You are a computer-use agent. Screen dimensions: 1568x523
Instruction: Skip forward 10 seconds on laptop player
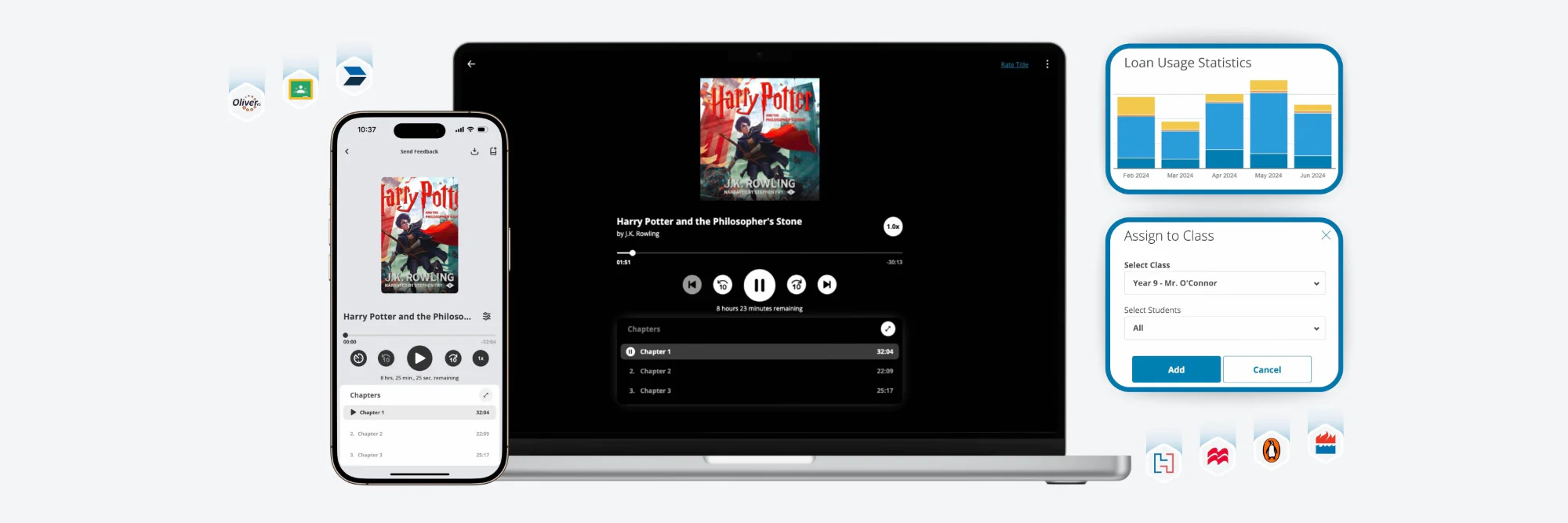point(796,285)
